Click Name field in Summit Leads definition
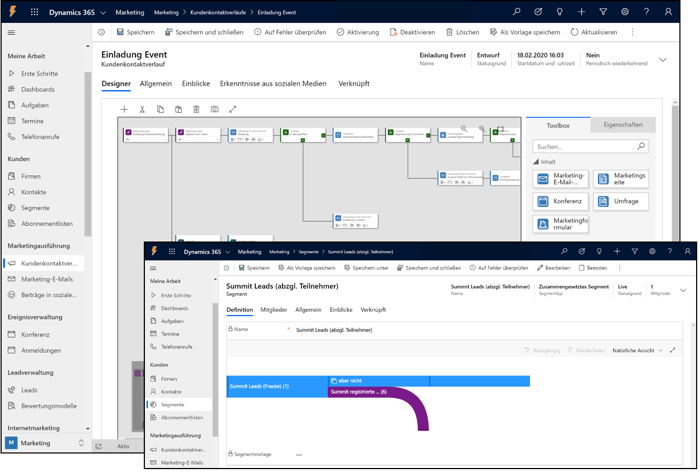 (454, 330)
